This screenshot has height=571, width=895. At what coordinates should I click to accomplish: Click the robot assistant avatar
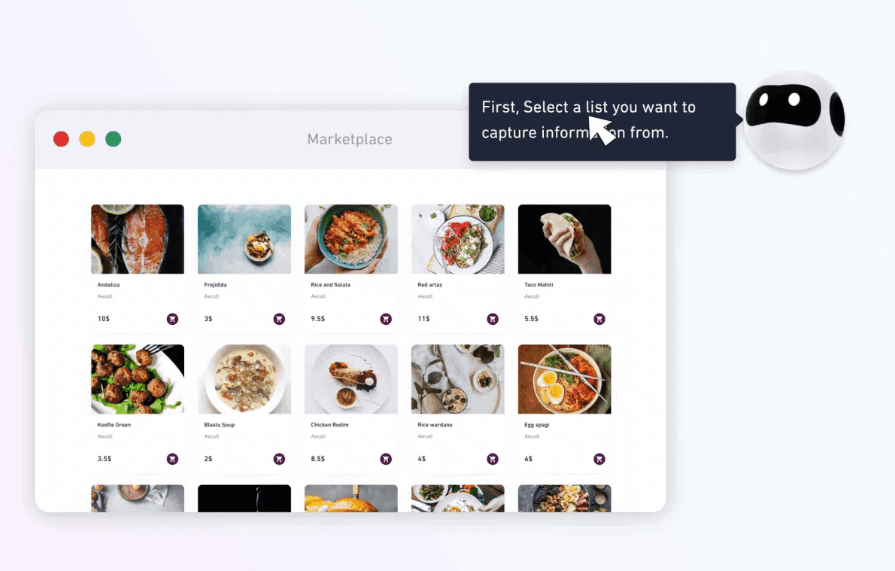[x=795, y=120]
